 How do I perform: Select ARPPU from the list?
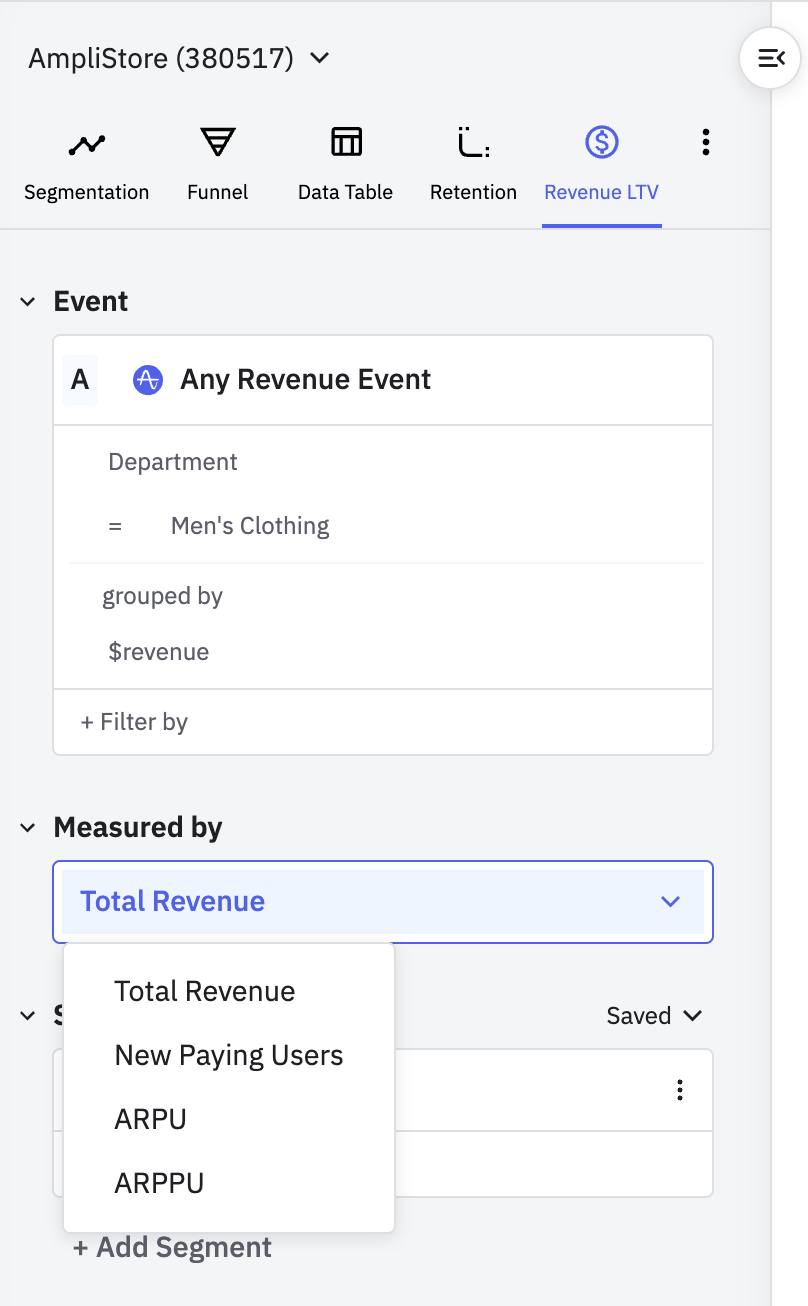point(159,1183)
